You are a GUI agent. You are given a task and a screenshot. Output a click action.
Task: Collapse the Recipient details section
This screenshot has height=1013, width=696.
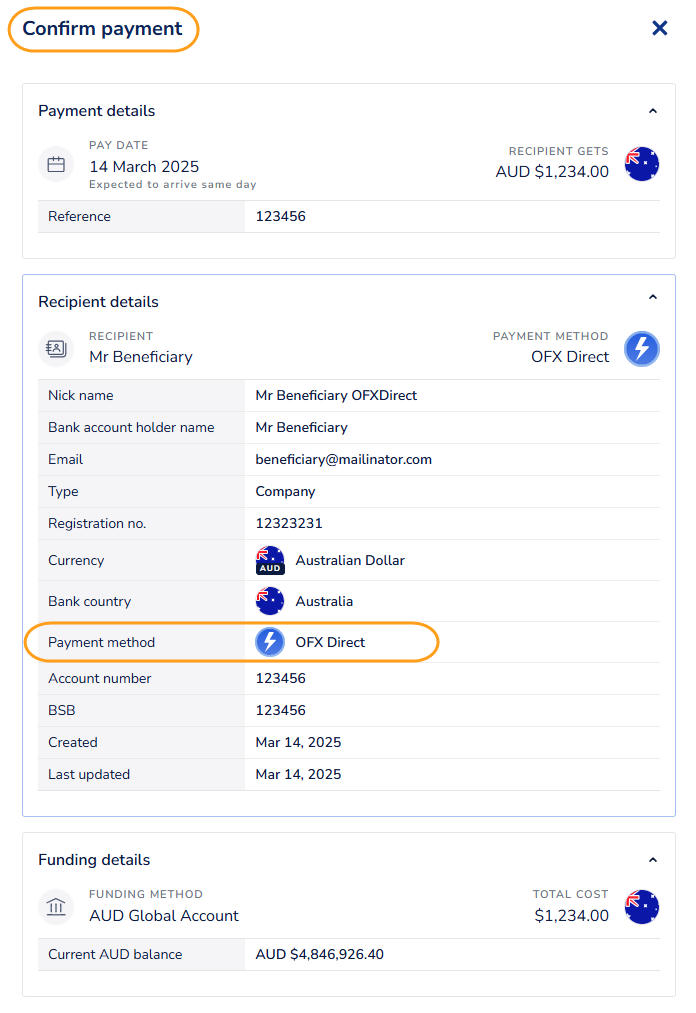(x=653, y=297)
